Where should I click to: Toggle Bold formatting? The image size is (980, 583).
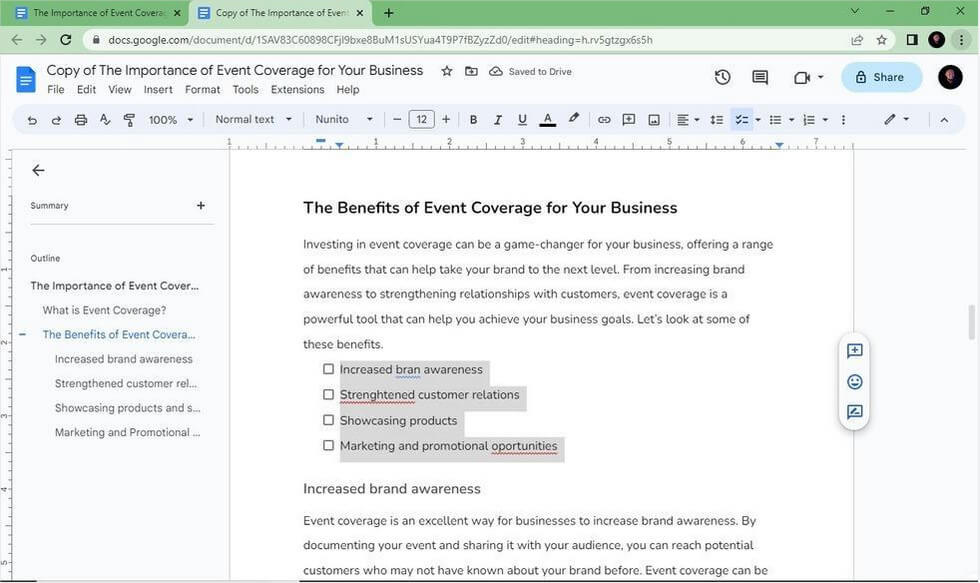coord(473,119)
